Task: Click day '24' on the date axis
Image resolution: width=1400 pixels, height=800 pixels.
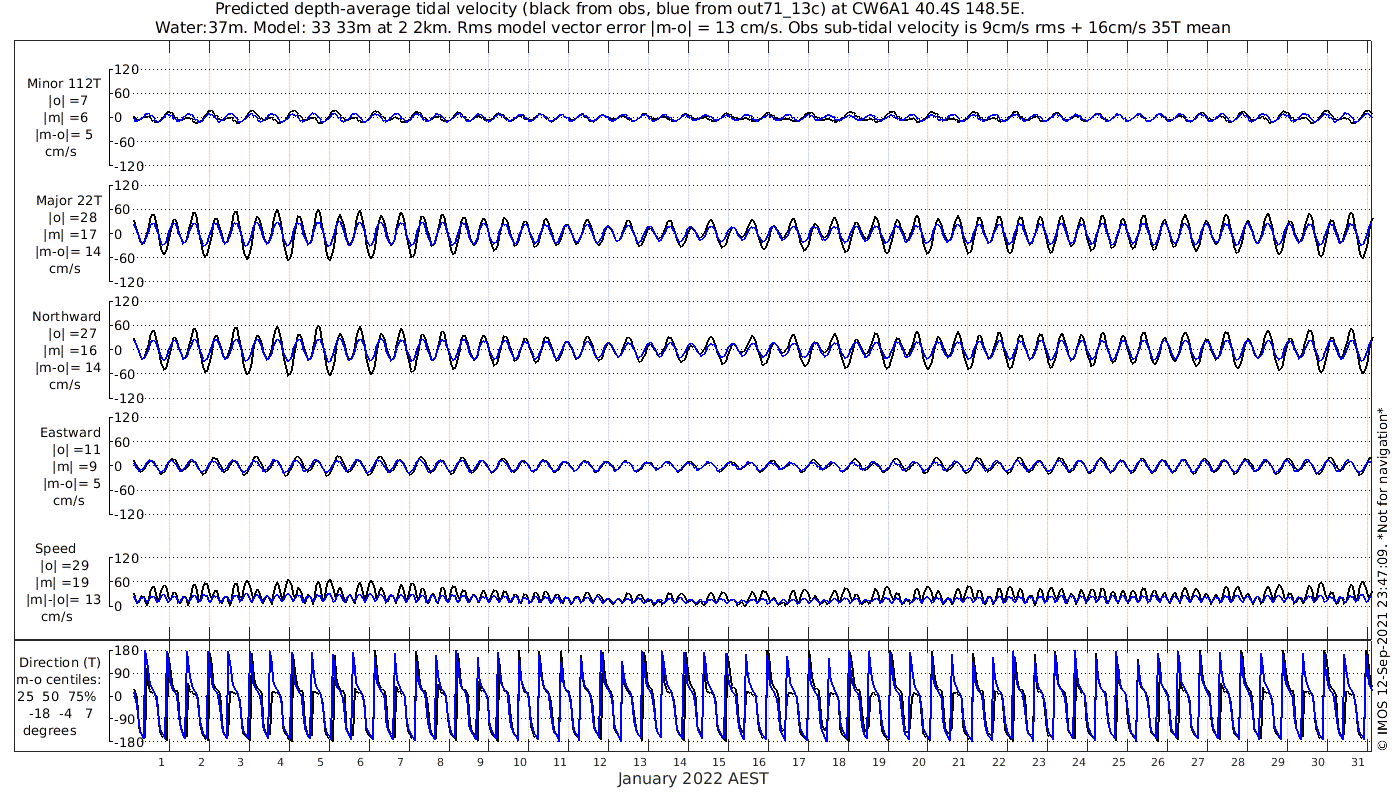Action: [x=1078, y=762]
